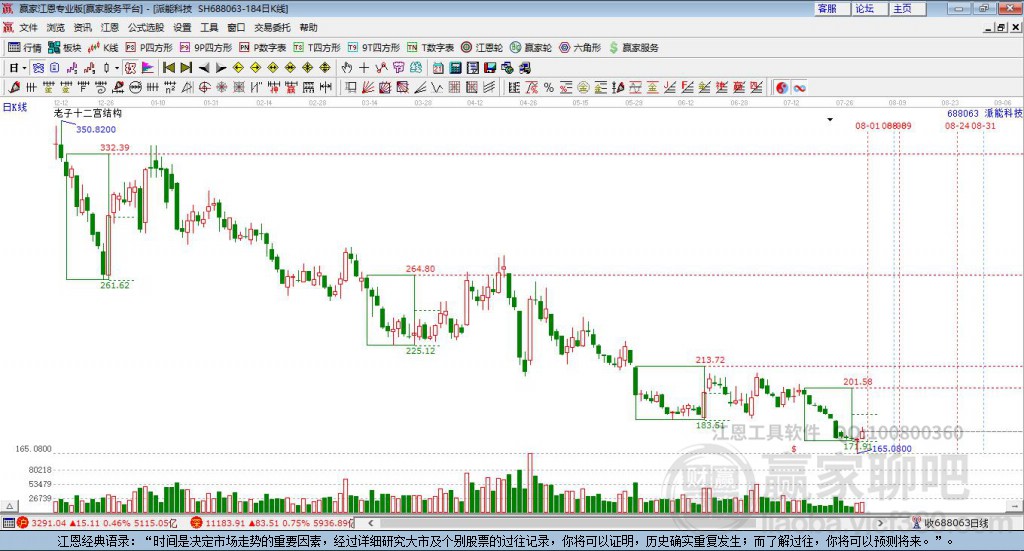Open the 窗口 menu
This screenshot has height=551, width=1024.
pos(236,27)
